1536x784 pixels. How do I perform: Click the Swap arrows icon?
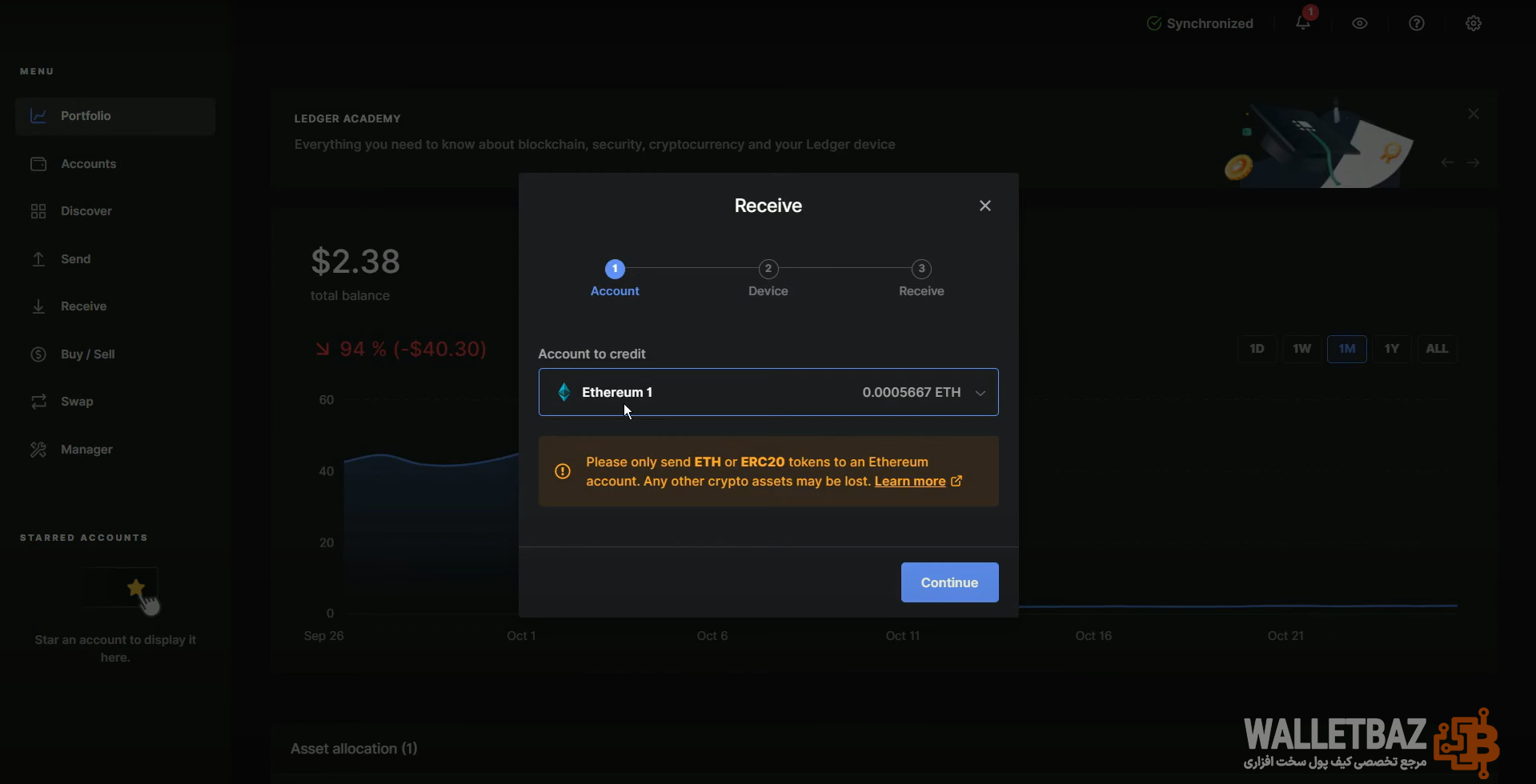pyautogui.click(x=38, y=402)
